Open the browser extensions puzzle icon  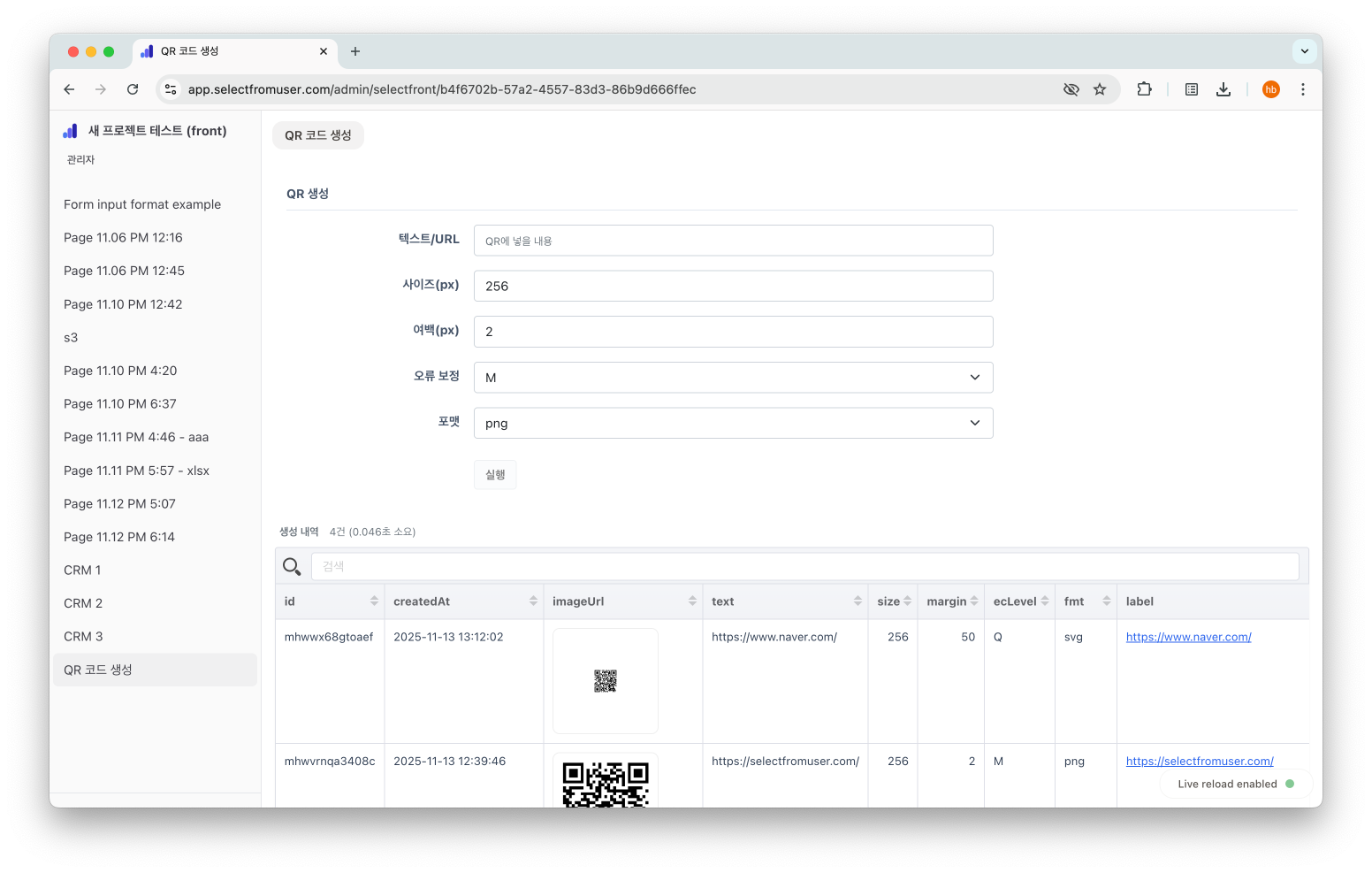coord(1144,89)
